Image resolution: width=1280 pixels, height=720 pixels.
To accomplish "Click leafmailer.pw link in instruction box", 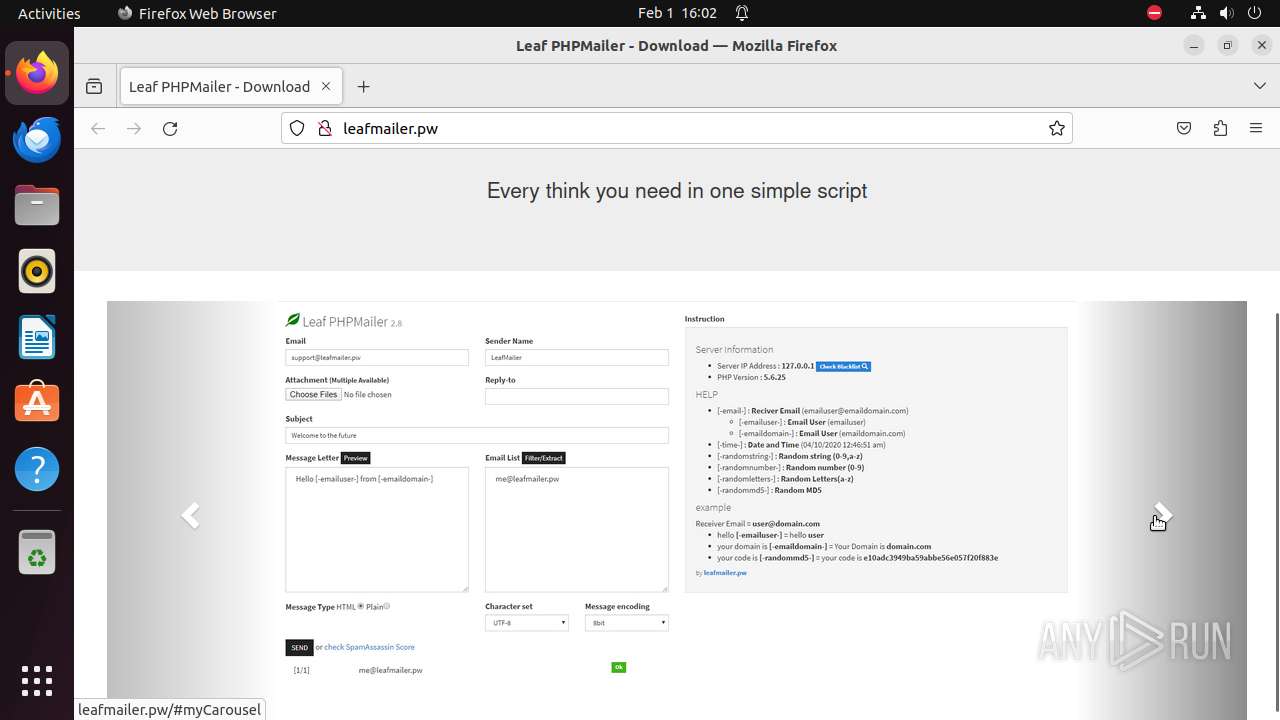I will pyautogui.click(x=725, y=573).
